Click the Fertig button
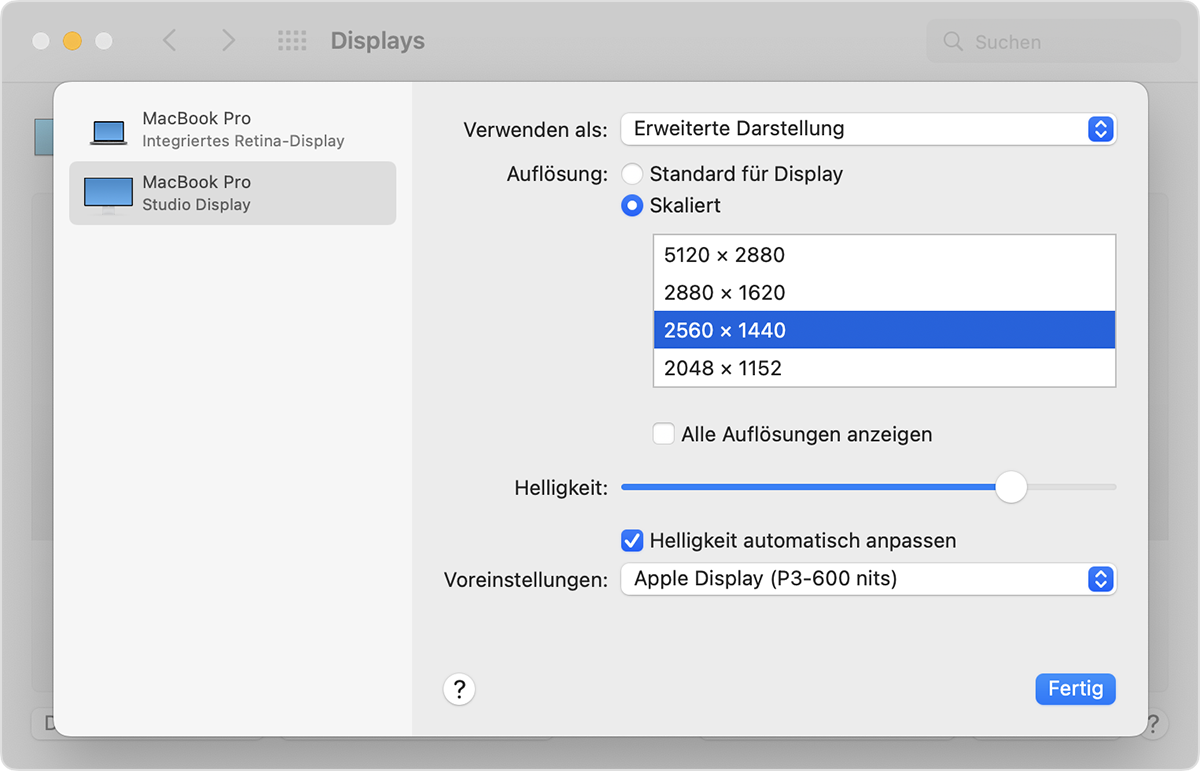This screenshot has height=772, width=1200. coord(1075,689)
